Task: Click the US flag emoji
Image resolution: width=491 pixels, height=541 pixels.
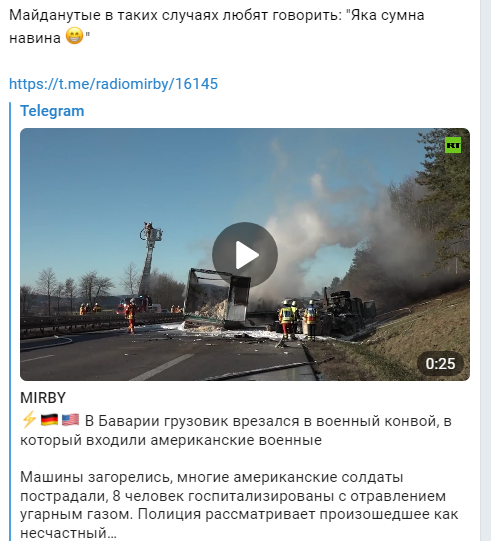Action: click(70, 420)
